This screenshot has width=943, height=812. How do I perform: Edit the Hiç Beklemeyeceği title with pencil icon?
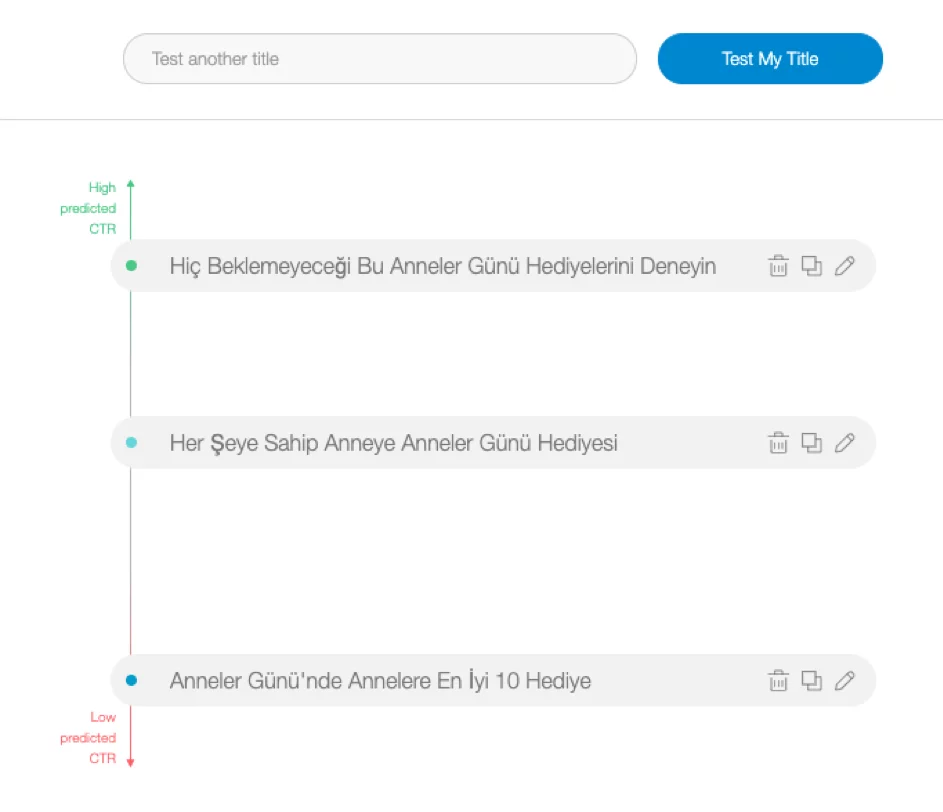coord(844,265)
